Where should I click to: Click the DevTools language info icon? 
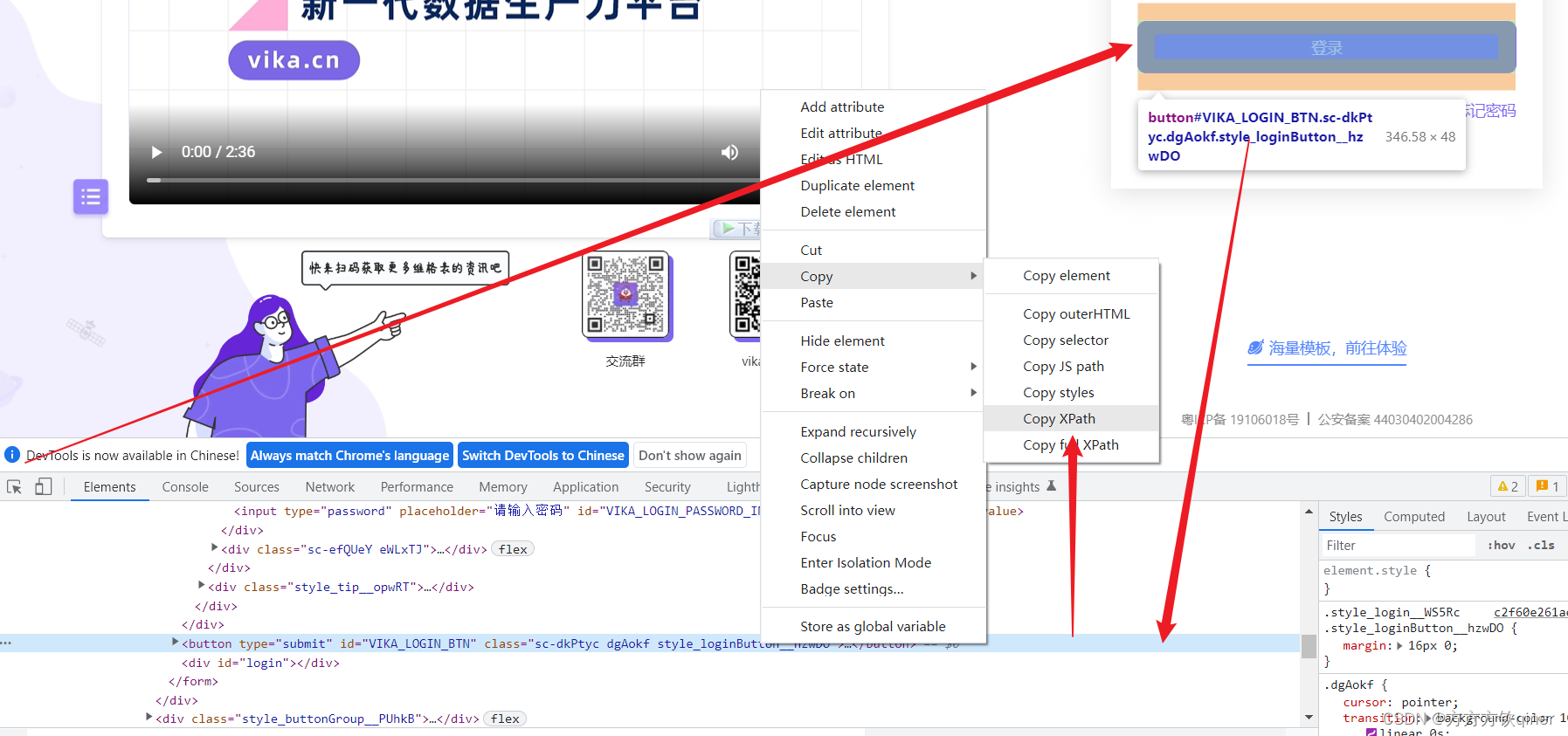[x=12, y=455]
